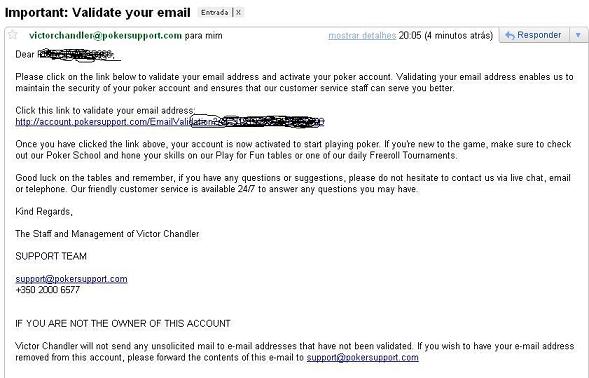Screen dimensions: 589x378
Task: Remove the Entrada label with its x
Action: 238,12
